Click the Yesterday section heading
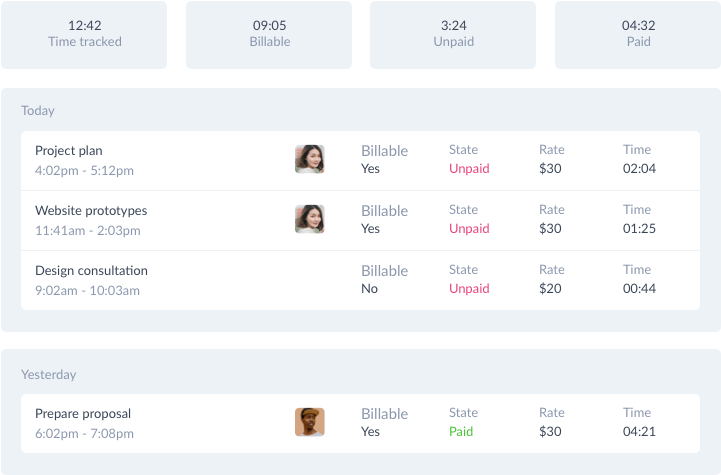 coord(49,375)
